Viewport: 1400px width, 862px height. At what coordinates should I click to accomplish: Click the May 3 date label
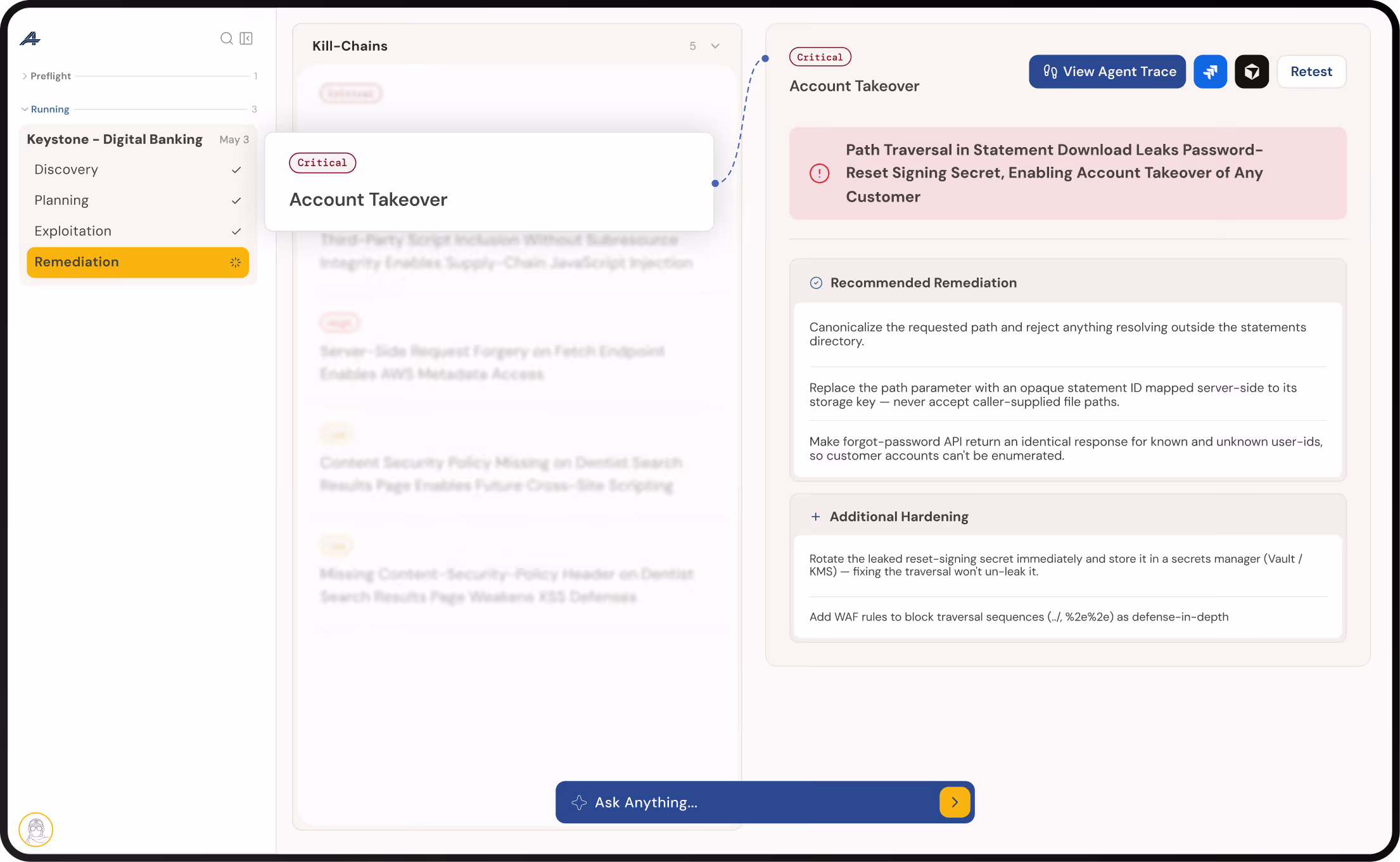click(234, 139)
